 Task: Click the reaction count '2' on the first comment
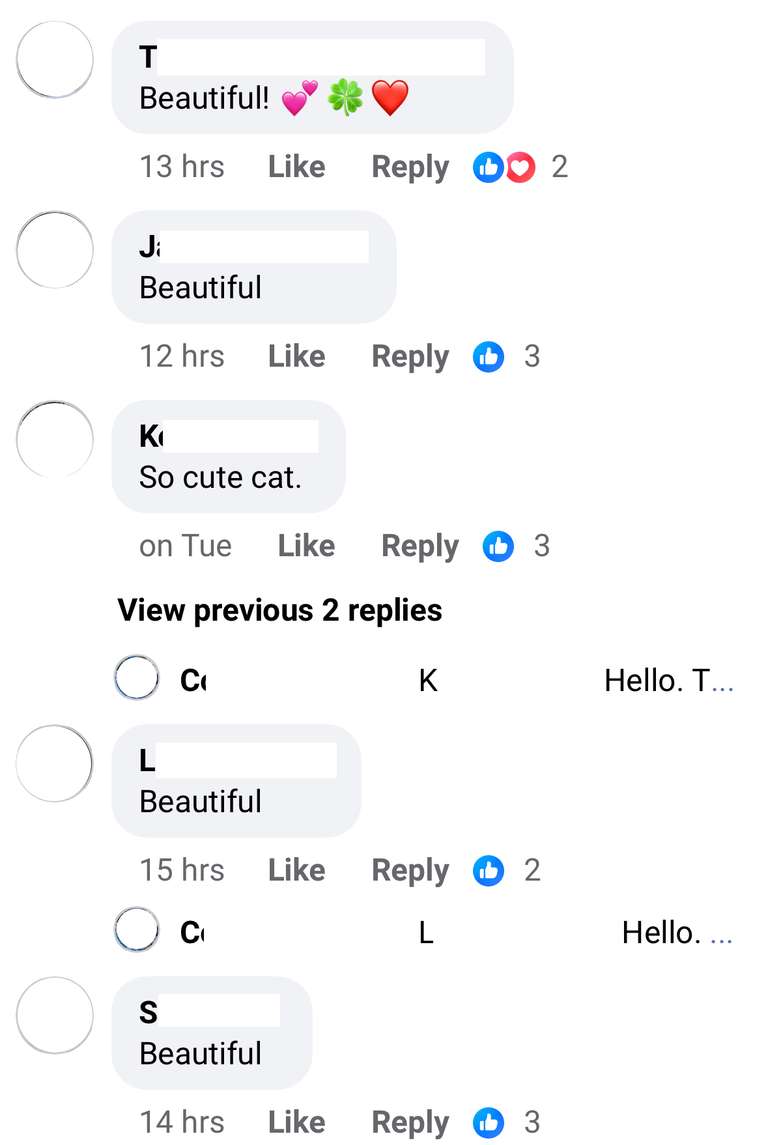pos(559,167)
